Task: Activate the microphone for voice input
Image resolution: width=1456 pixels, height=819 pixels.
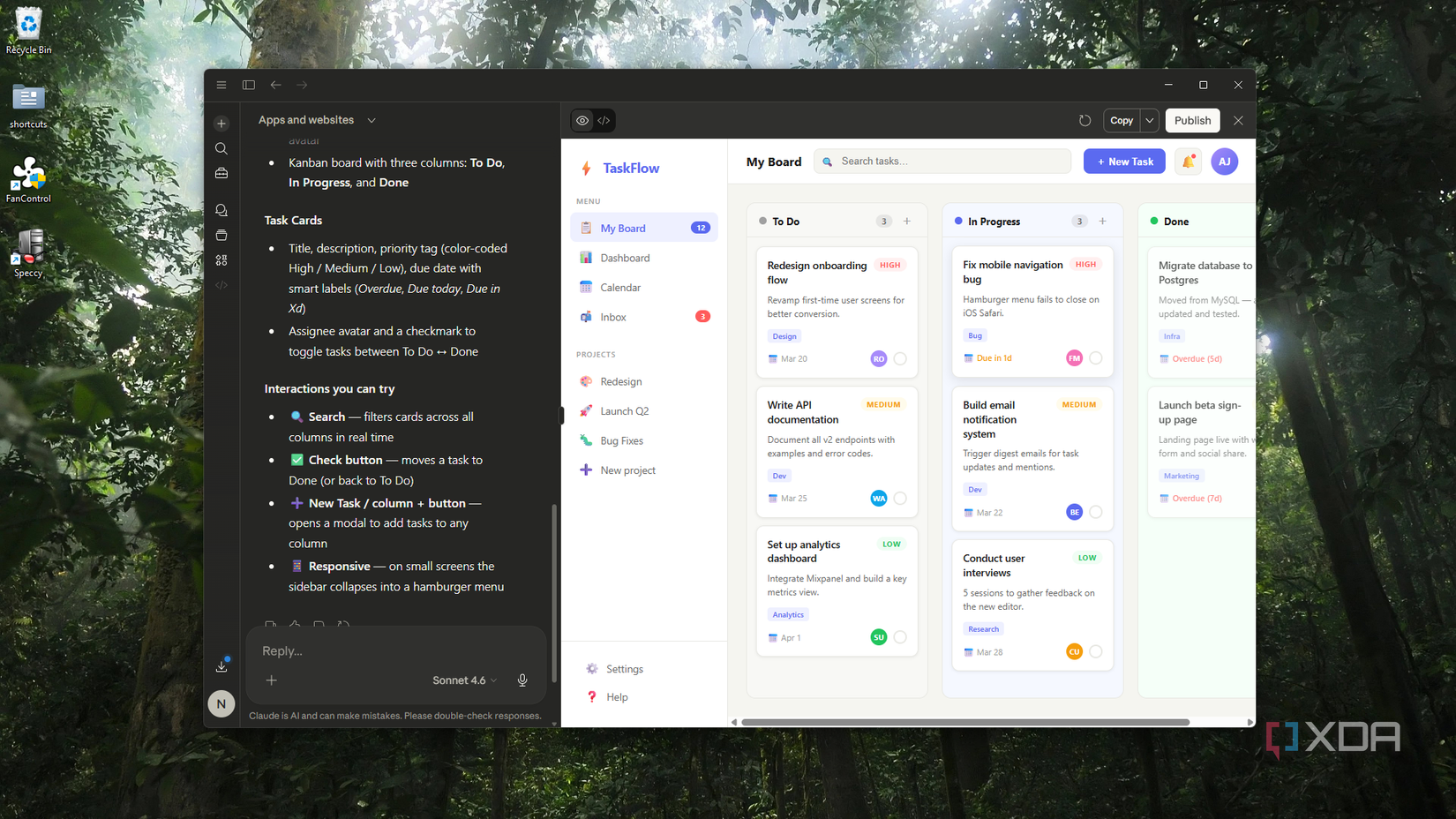Action: (522, 680)
